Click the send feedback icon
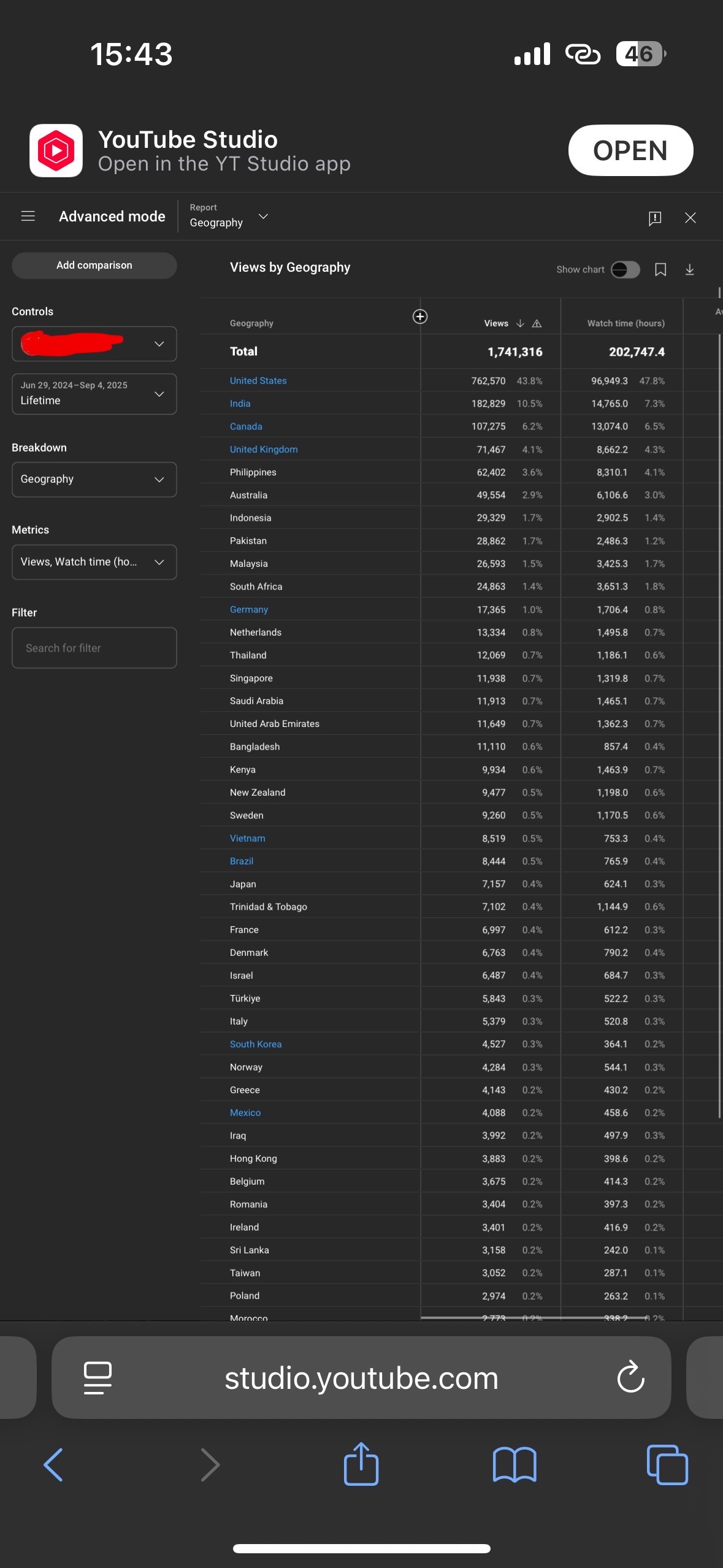Viewport: 723px width, 1568px height. tap(654, 218)
